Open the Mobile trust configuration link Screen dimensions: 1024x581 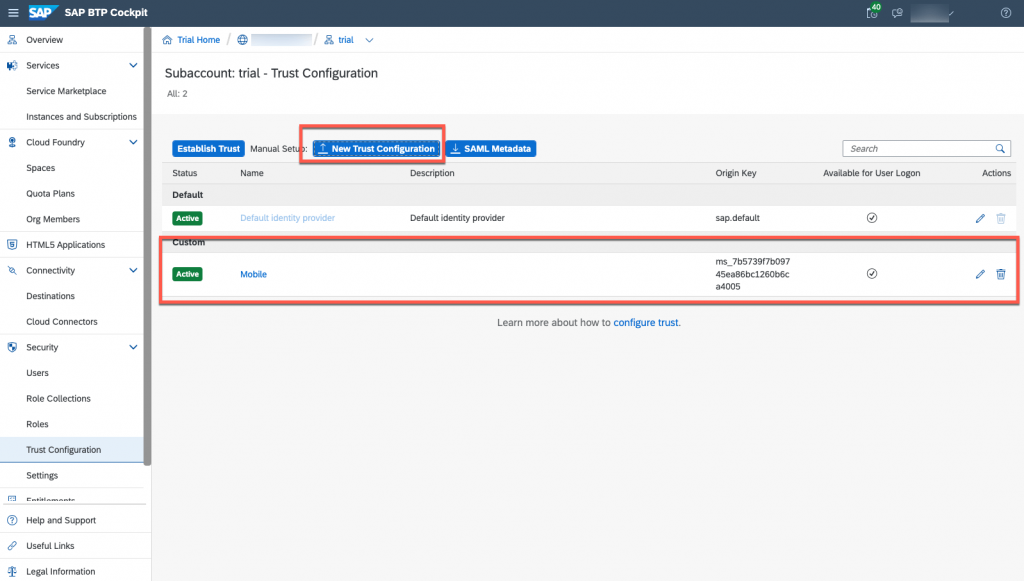253,274
